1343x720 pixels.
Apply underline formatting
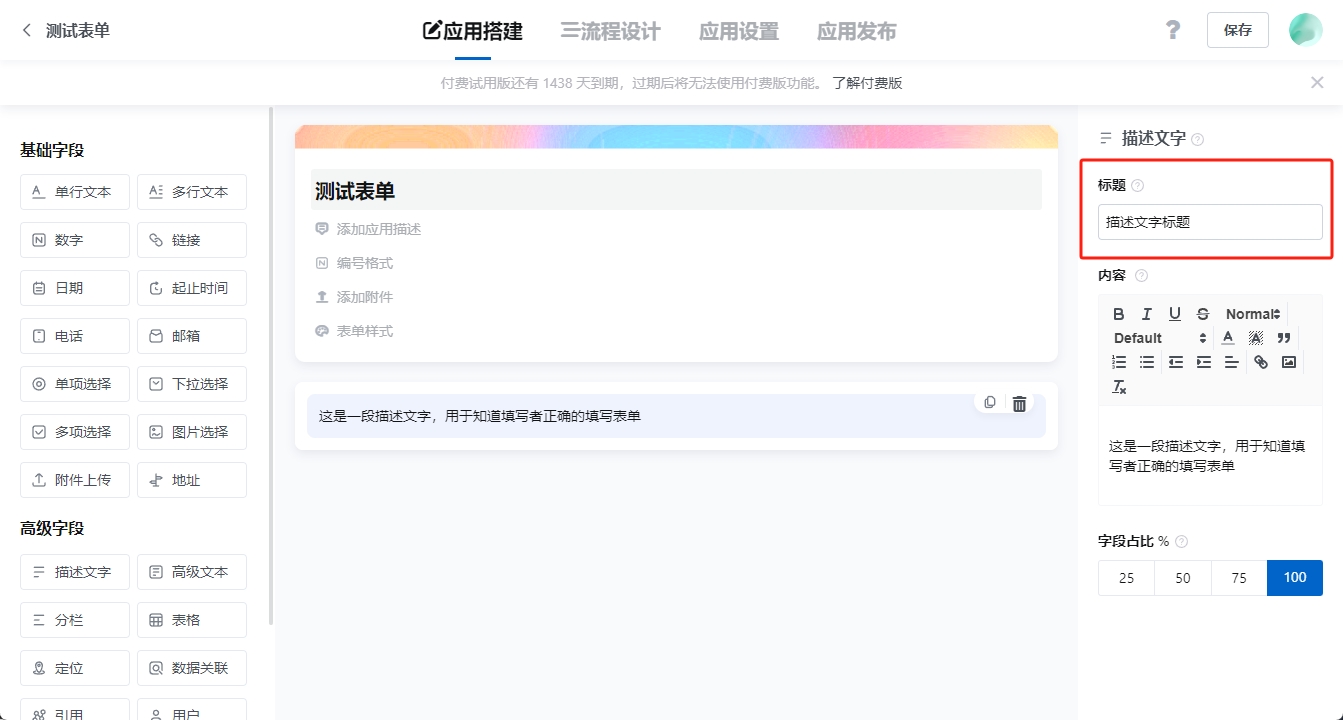click(x=1172, y=313)
